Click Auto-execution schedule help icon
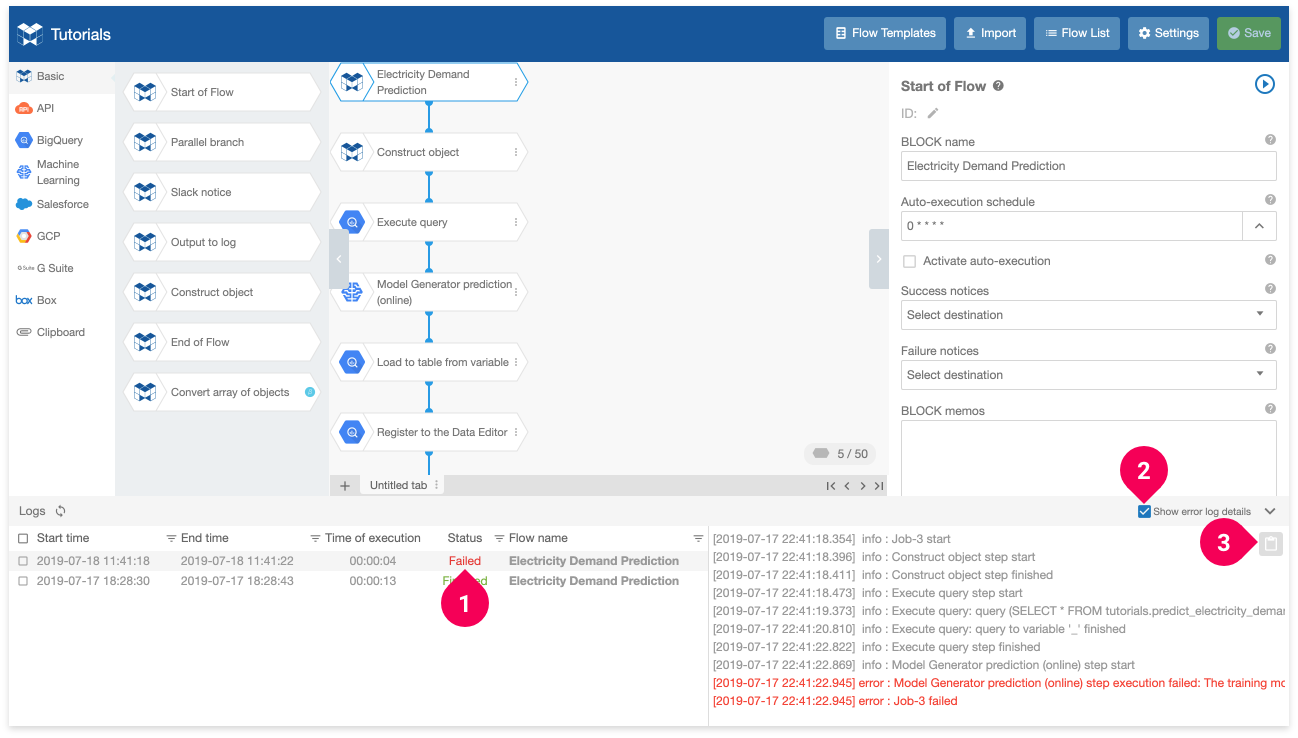Image resolution: width=1298 pixels, height=738 pixels. pos(1270,200)
